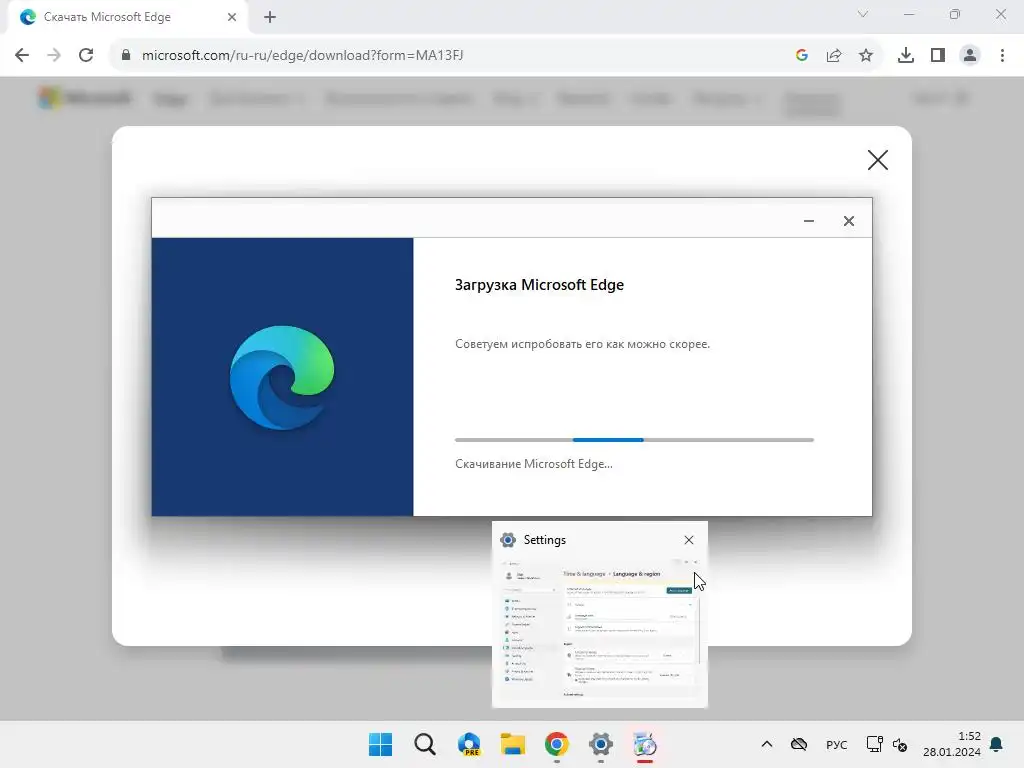Share this page via the share icon
The height and width of the screenshot is (768, 1024).
pos(834,55)
